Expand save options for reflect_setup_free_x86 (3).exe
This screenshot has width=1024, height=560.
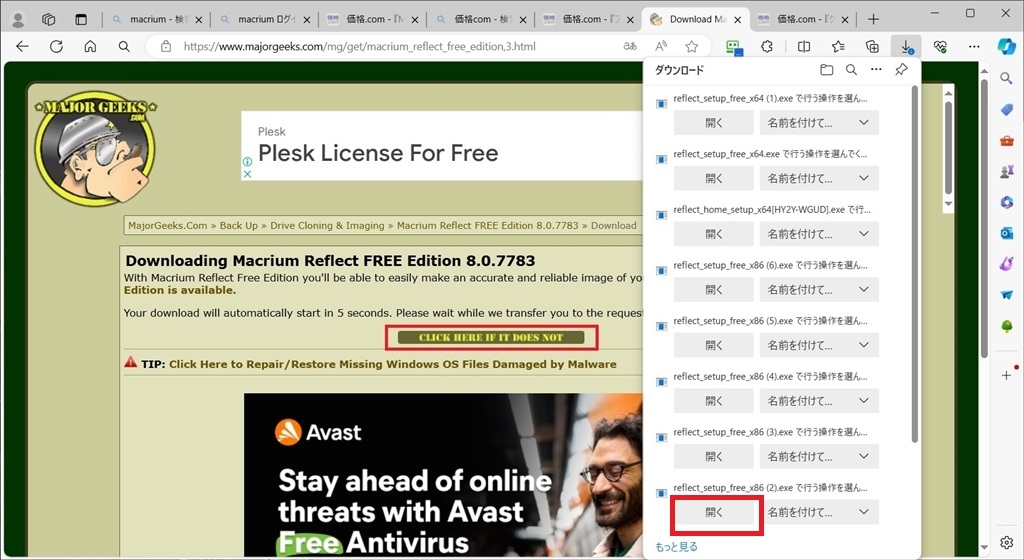click(x=864, y=456)
